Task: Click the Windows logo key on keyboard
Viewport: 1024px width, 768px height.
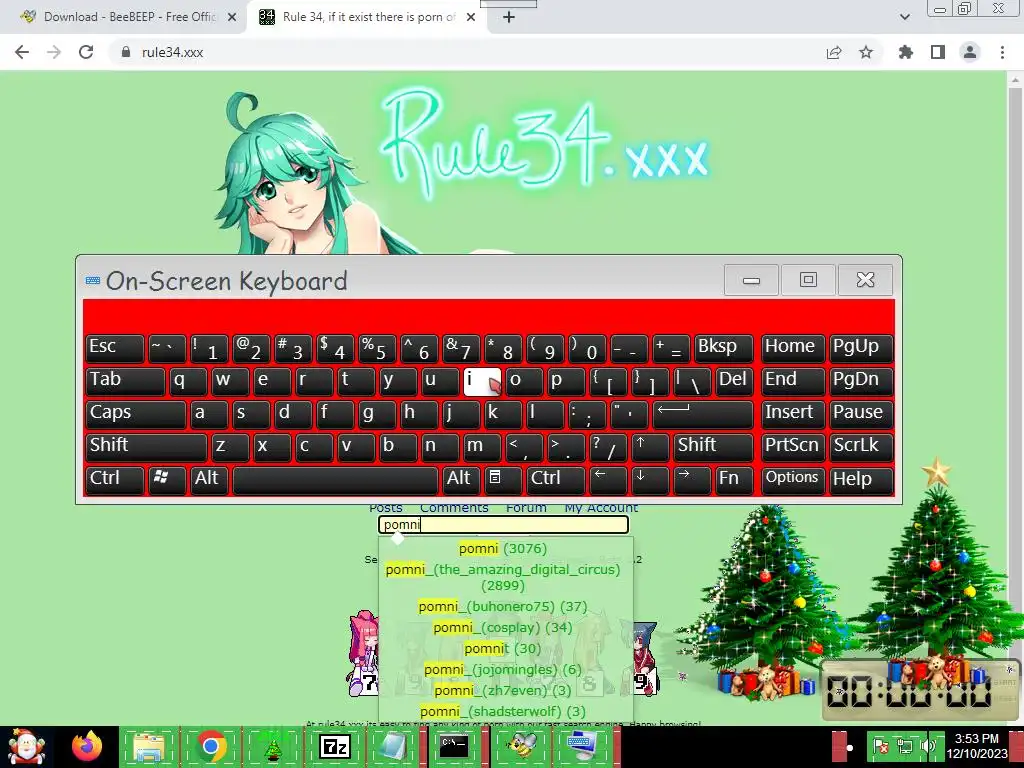Action: (x=167, y=479)
